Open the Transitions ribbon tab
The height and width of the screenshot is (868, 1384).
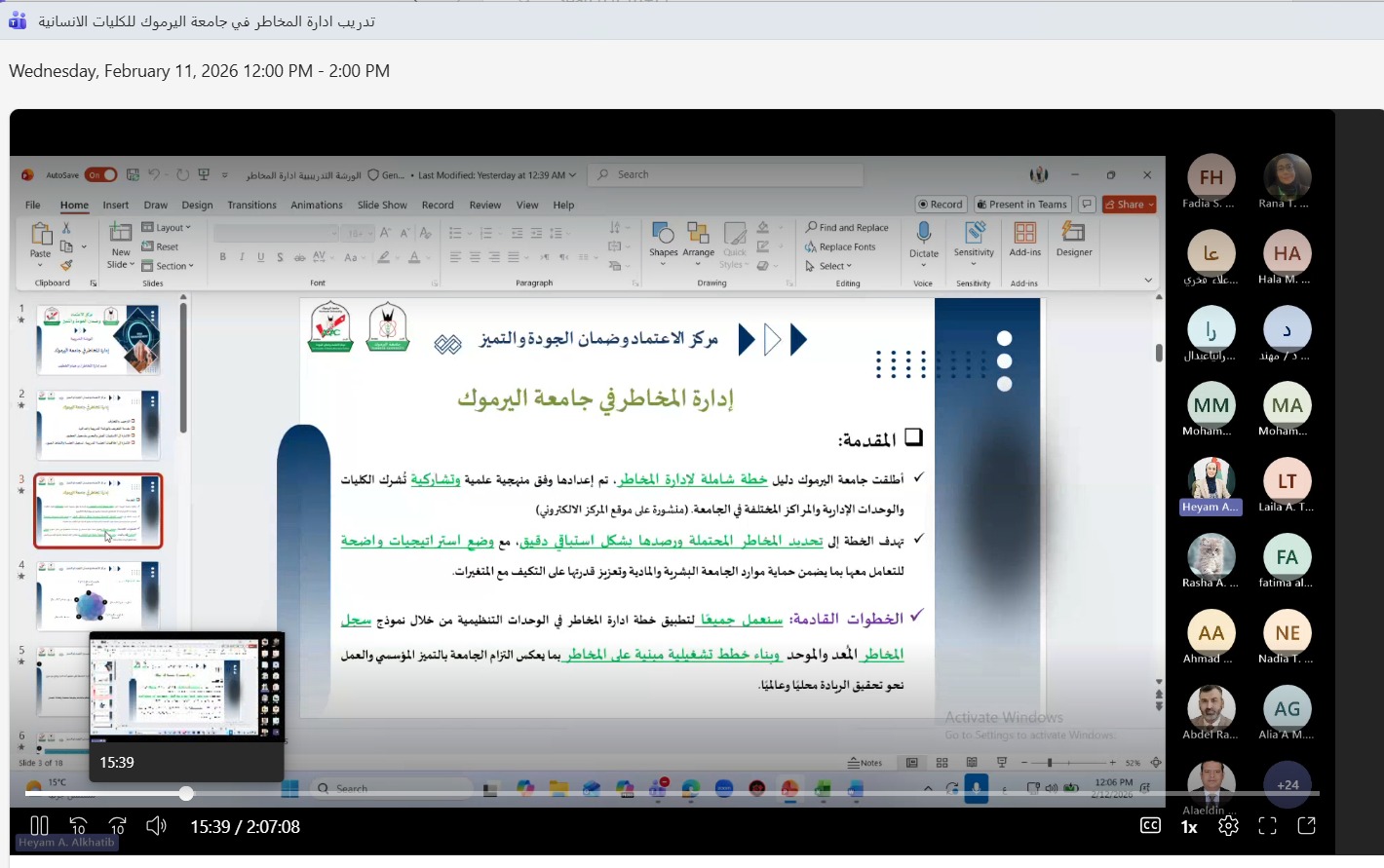(x=251, y=206)
